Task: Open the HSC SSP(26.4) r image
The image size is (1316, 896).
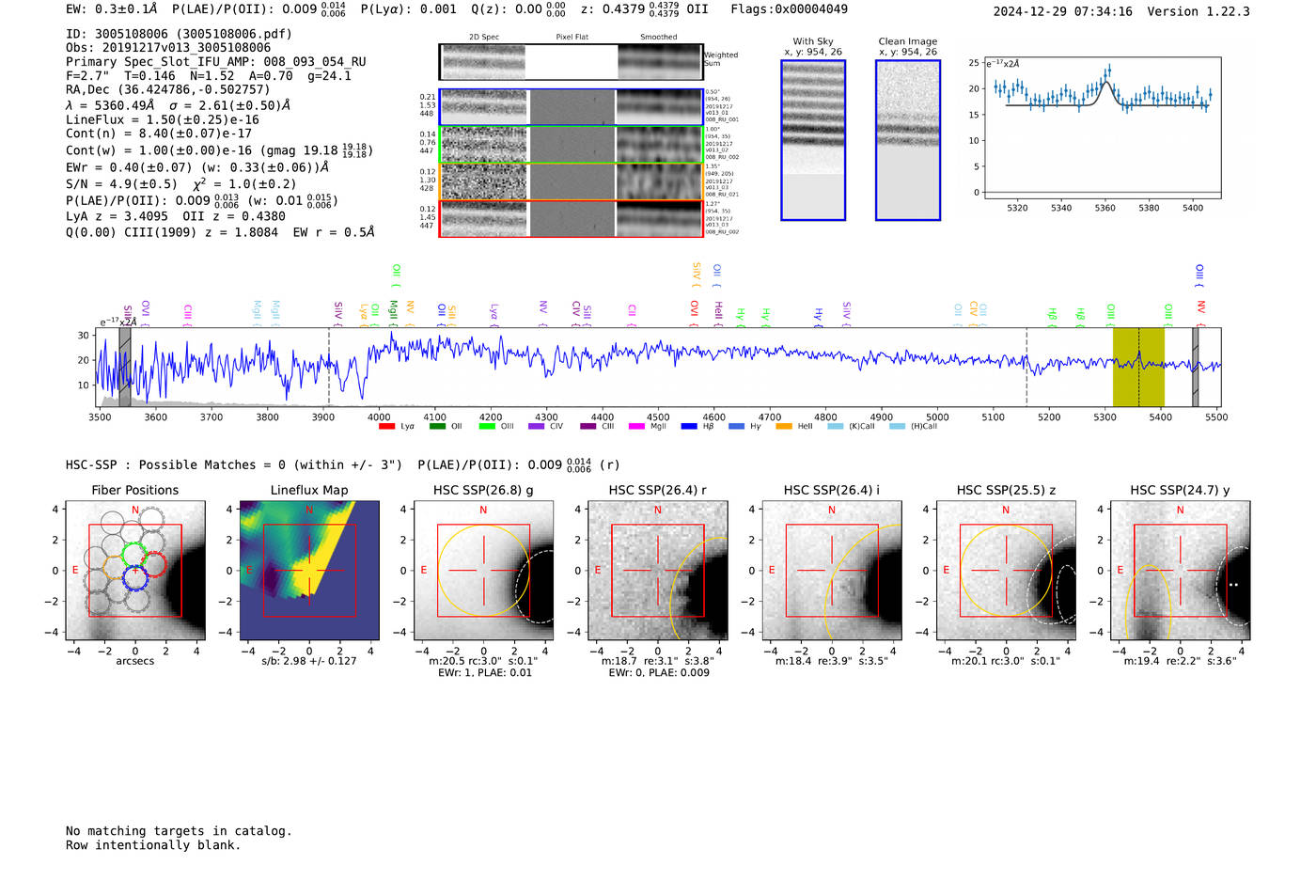Action: click(x=658, y=571)
